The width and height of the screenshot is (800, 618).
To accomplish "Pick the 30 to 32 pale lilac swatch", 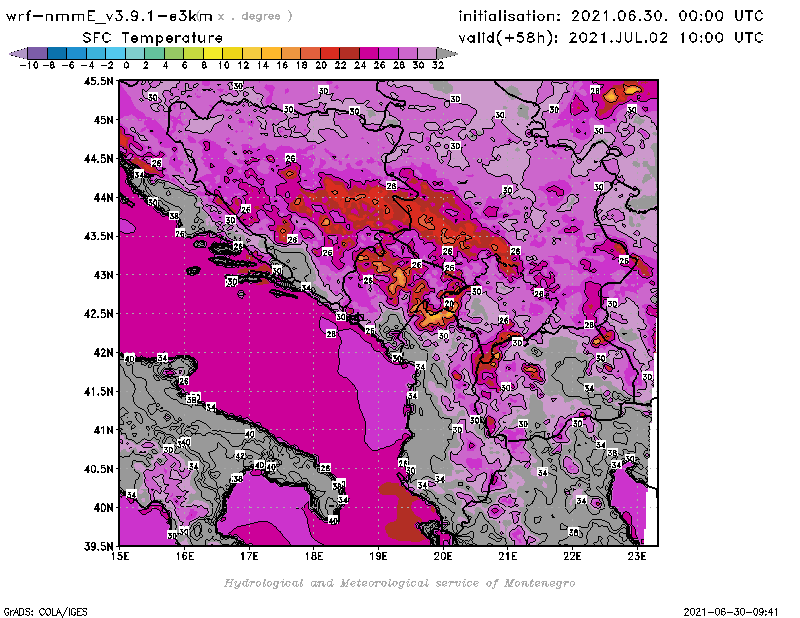I will [x=427, y=53].
